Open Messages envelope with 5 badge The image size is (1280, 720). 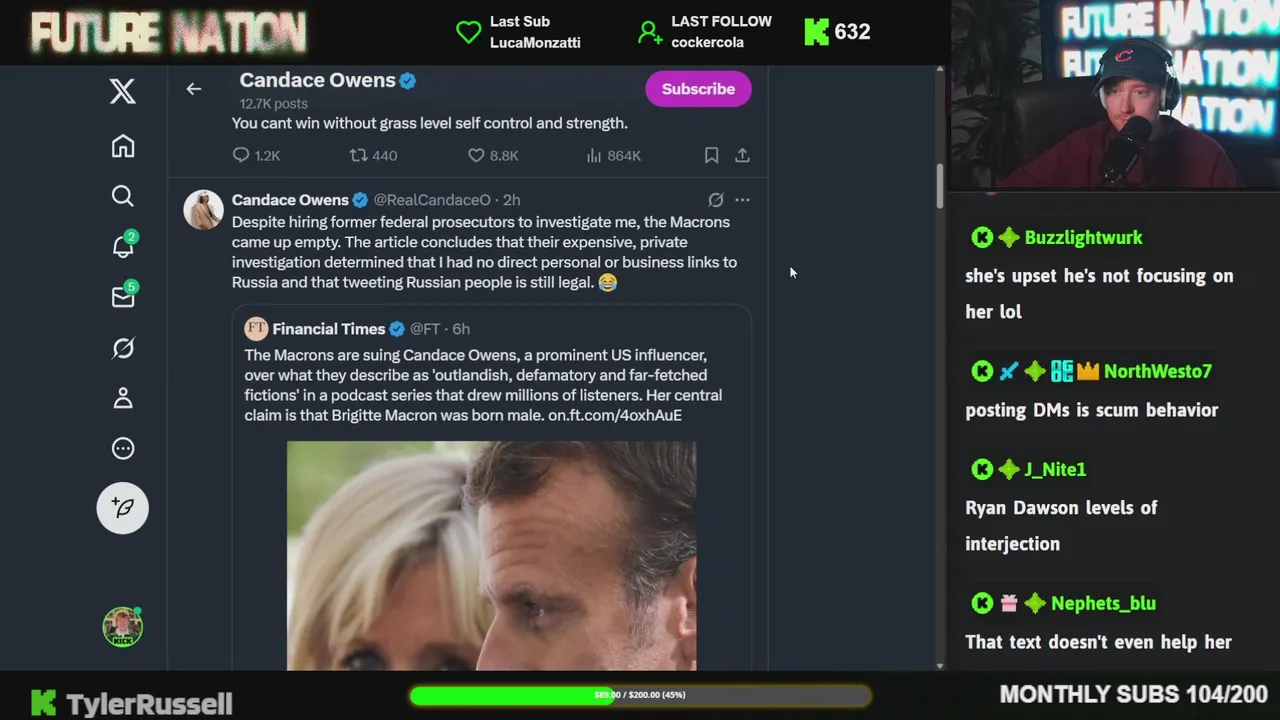(123, 296)
